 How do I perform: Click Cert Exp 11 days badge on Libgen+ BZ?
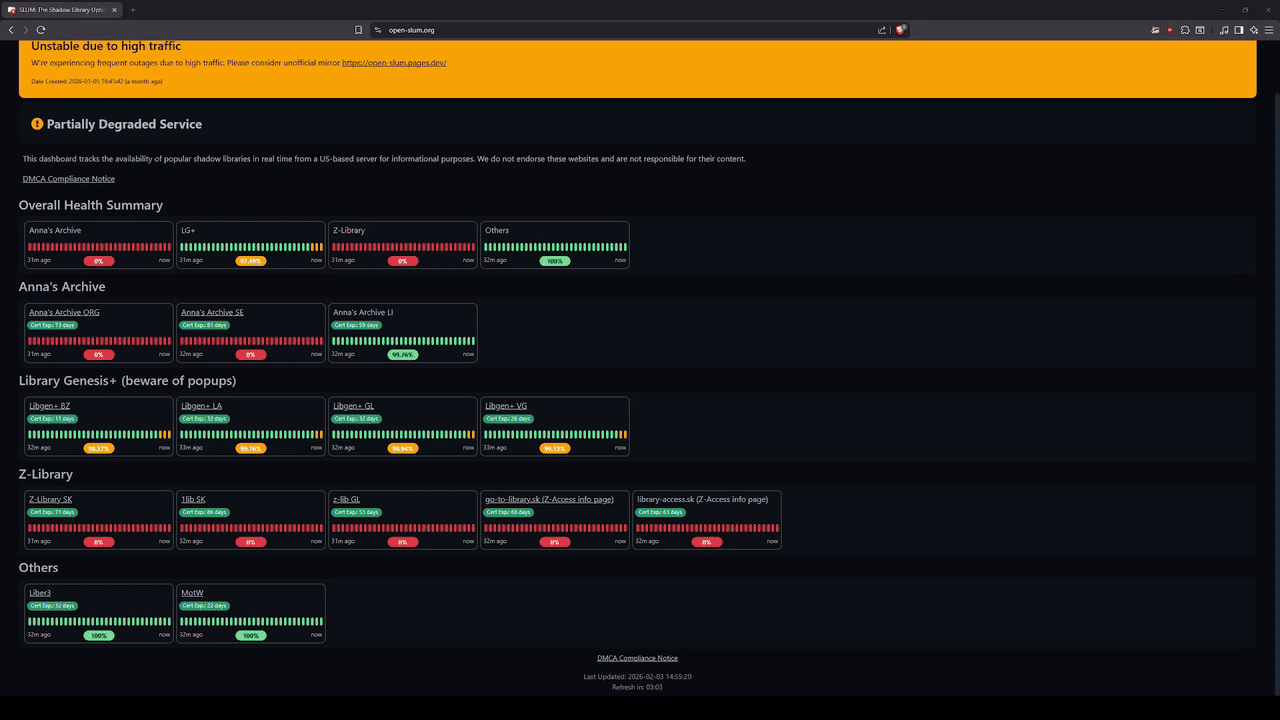click(53, 419)
